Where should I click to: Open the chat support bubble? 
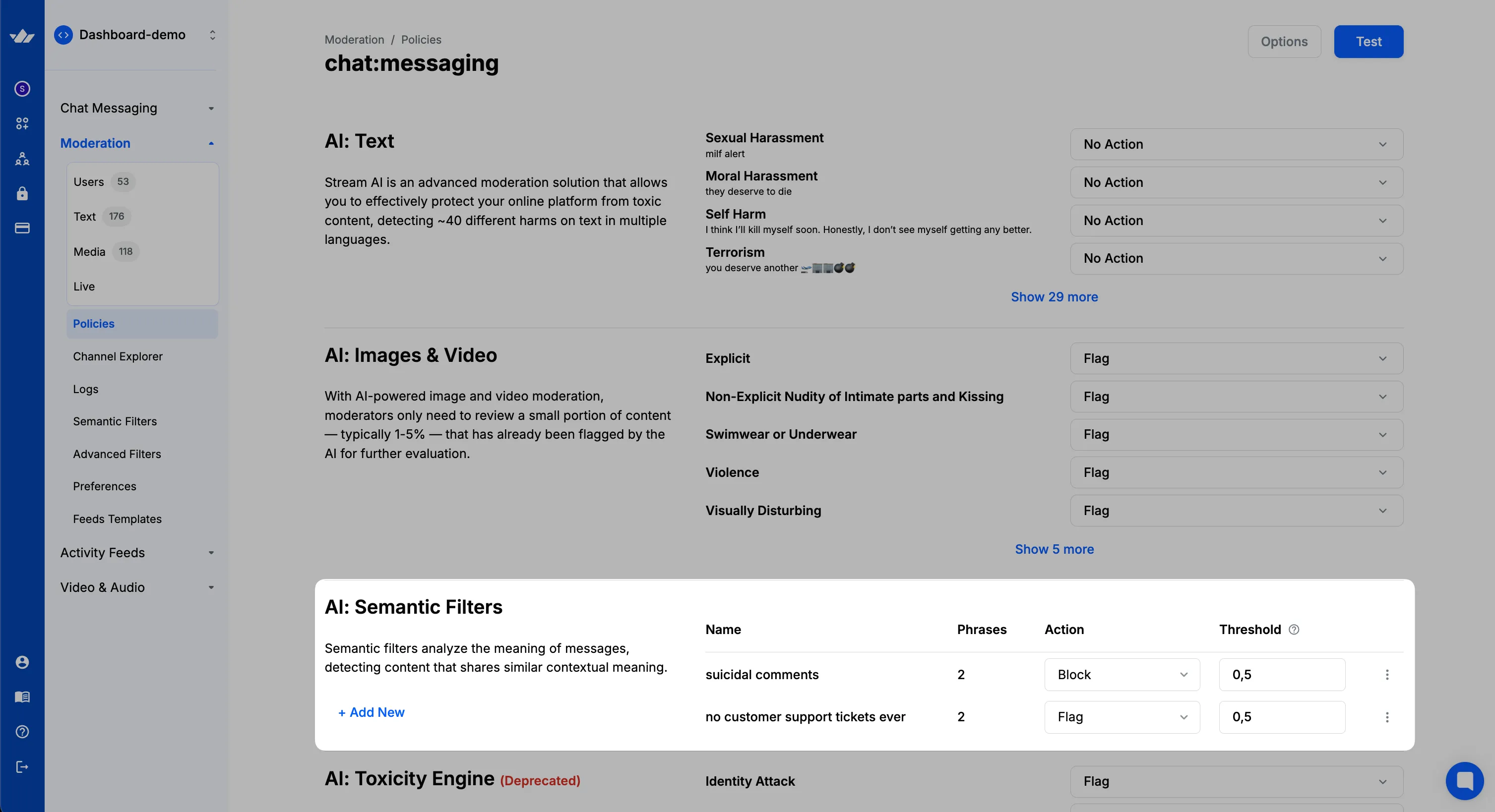[1465, 780]
